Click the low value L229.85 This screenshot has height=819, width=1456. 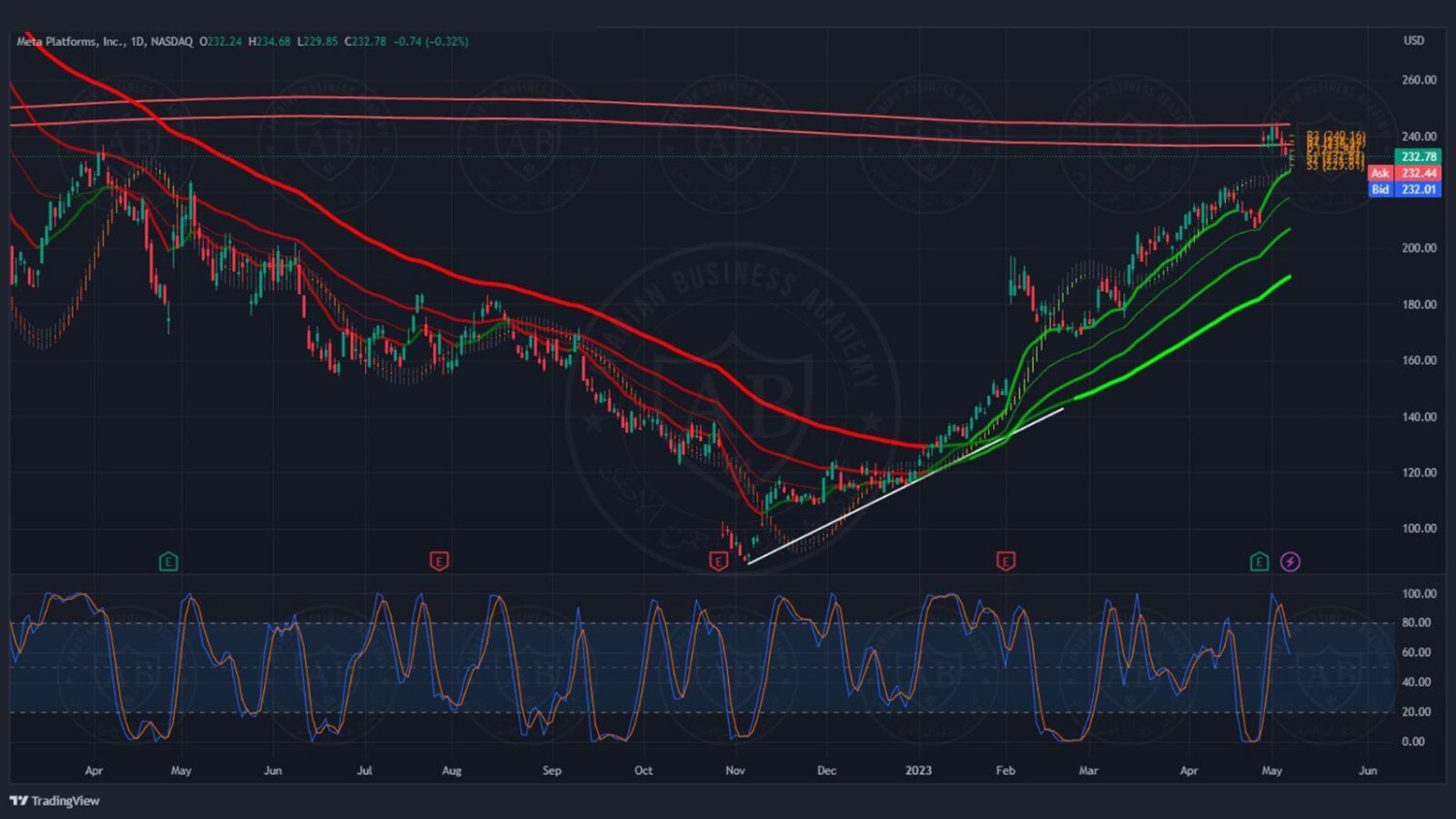pos(317,42)
